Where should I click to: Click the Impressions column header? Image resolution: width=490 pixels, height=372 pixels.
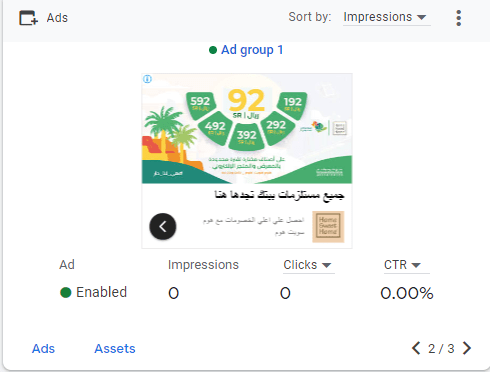pos(203,265)
